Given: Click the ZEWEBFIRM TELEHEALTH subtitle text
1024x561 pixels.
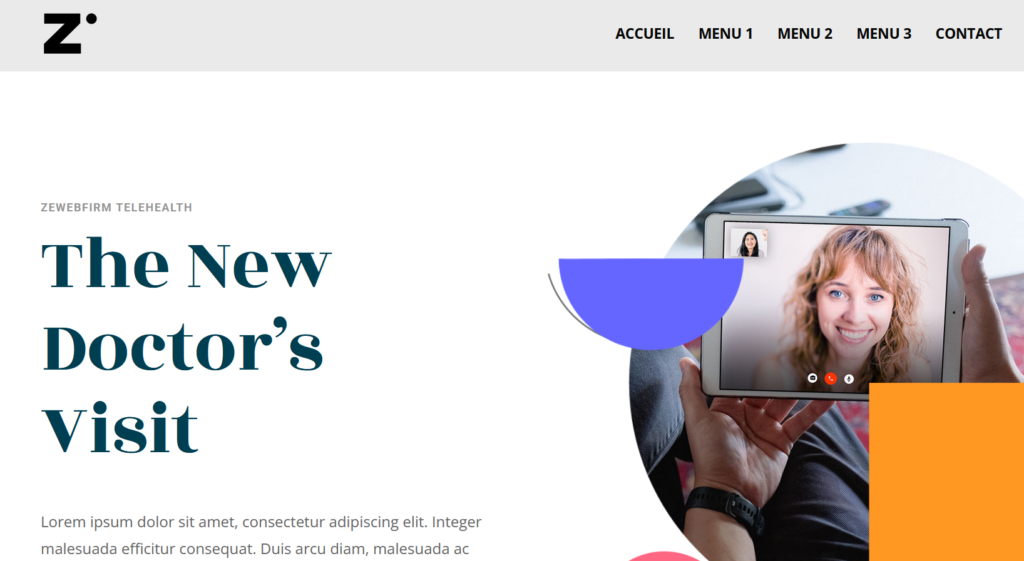Looking at the screenshot, I should 116,208.
